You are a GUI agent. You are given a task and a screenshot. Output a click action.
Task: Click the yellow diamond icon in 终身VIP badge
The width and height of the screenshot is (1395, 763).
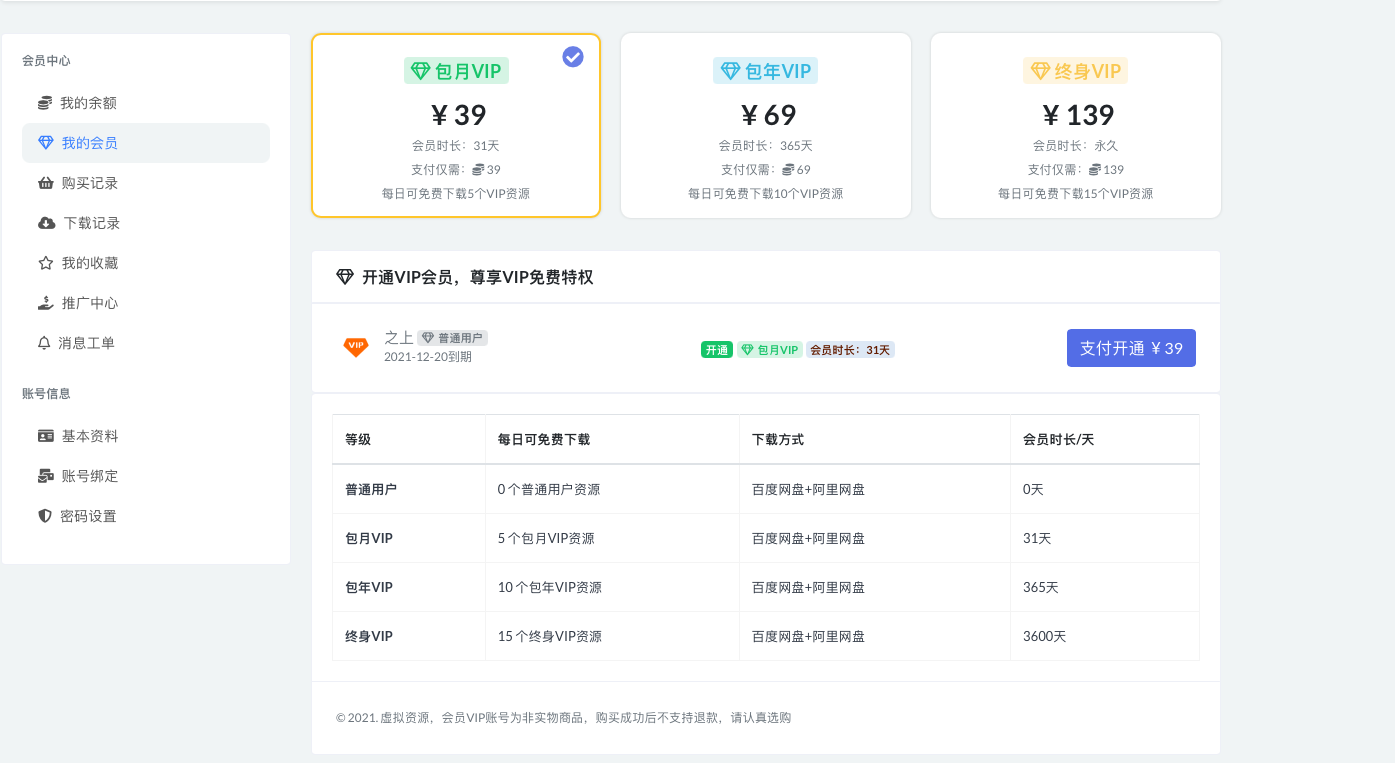[1040, 71]
